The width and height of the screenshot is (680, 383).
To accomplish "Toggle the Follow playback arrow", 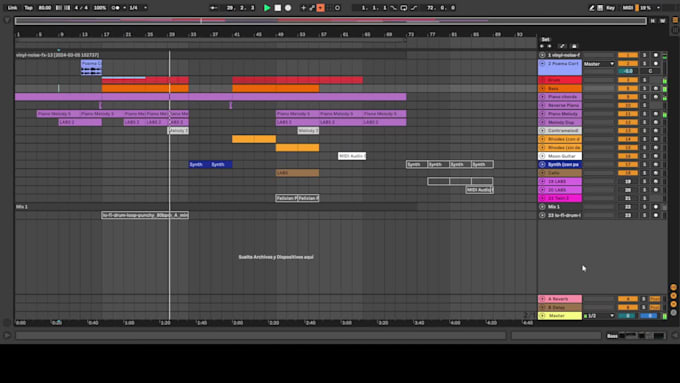I will (x=213, y=8).
